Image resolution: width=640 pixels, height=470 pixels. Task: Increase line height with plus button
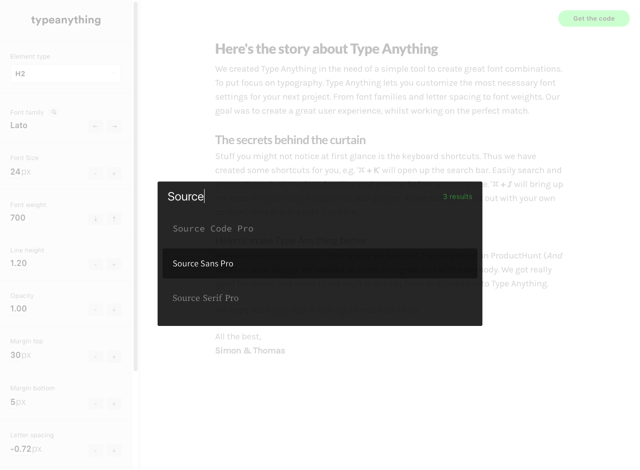pos(114,264)
